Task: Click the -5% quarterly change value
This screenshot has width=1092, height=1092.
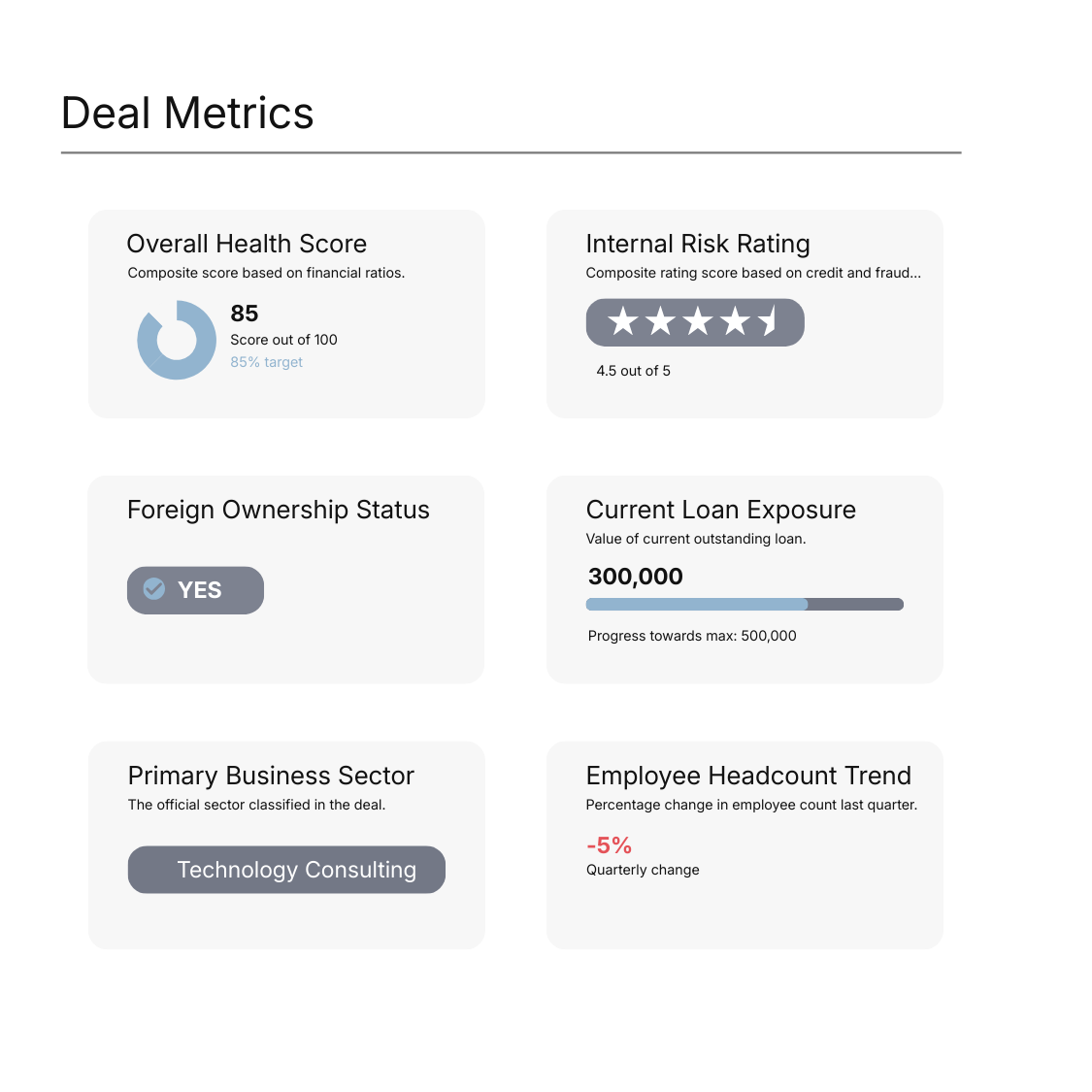Action: click(x=608, y=845)
